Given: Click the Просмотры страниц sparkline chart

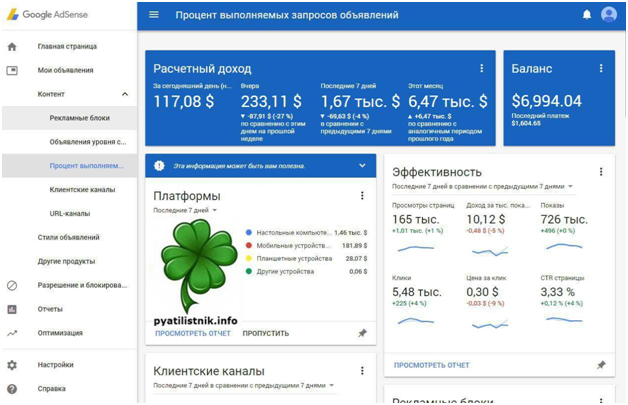Looking at the screenshot, I should click(416, 248).
